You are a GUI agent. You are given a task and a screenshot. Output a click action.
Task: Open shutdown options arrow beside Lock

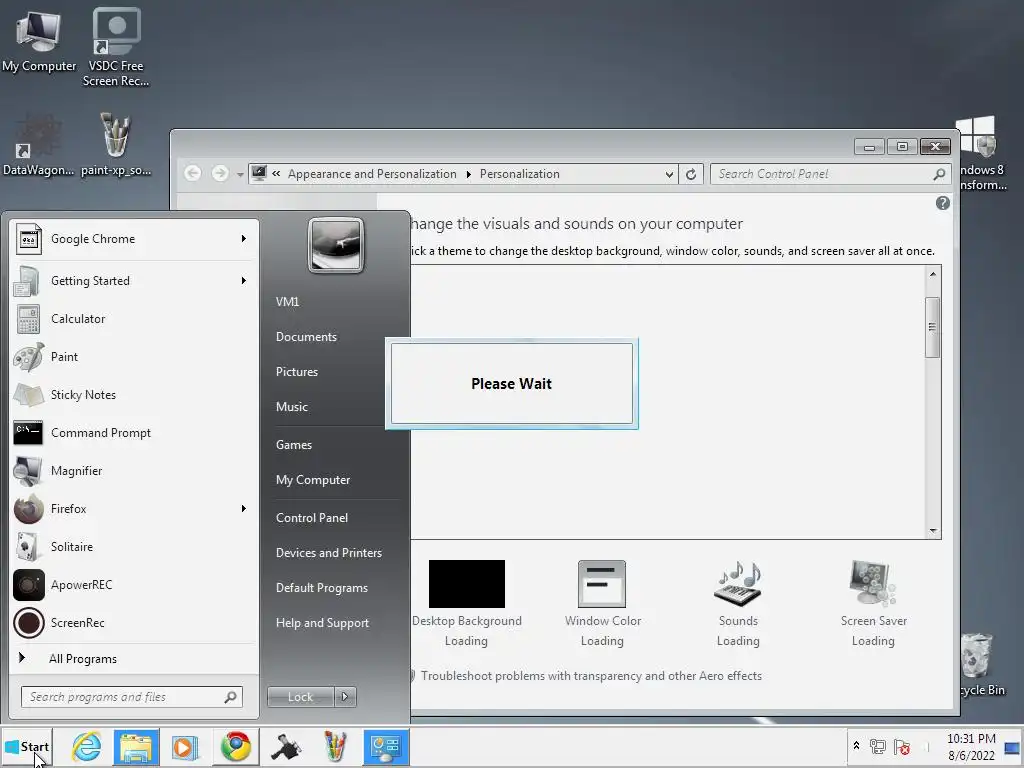[345, 697]
